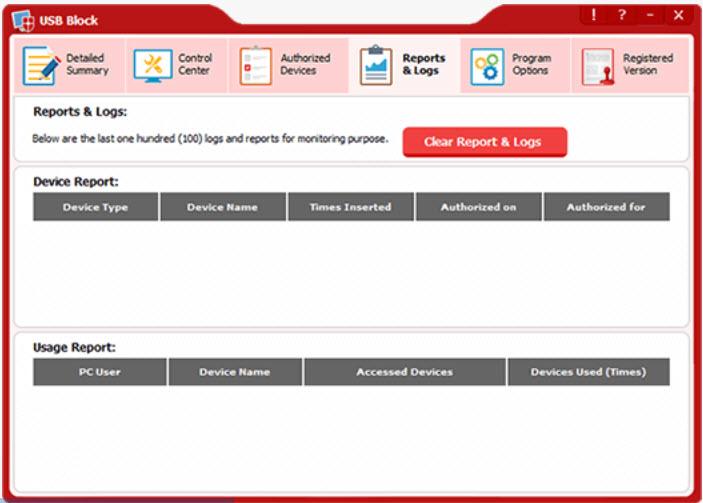
Task: Open the Program Options tab
Action: pos(516,65)
